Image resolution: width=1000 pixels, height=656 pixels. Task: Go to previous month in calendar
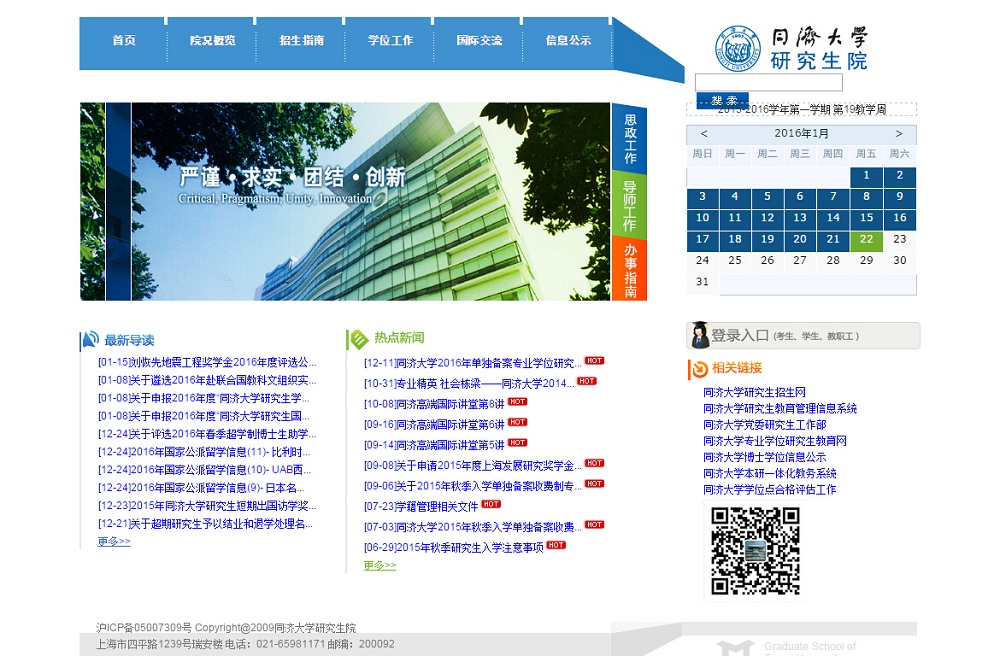click(x=703, y=134)
